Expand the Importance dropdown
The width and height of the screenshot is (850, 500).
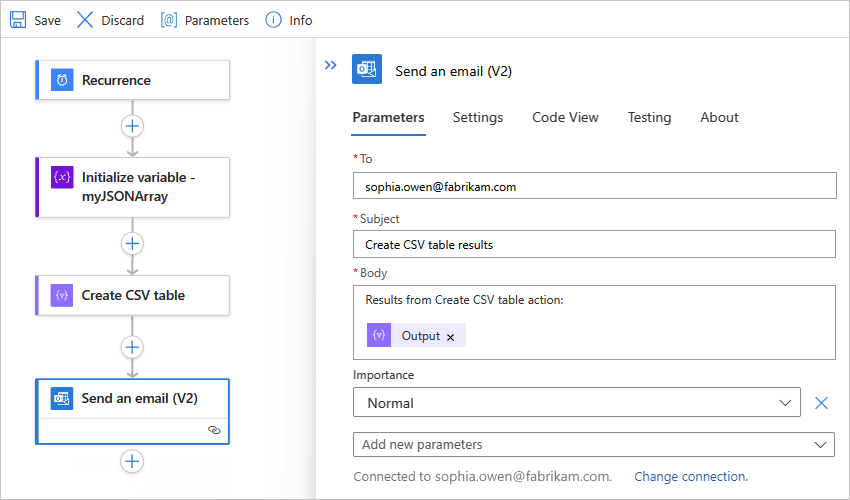tap(783, 403)
